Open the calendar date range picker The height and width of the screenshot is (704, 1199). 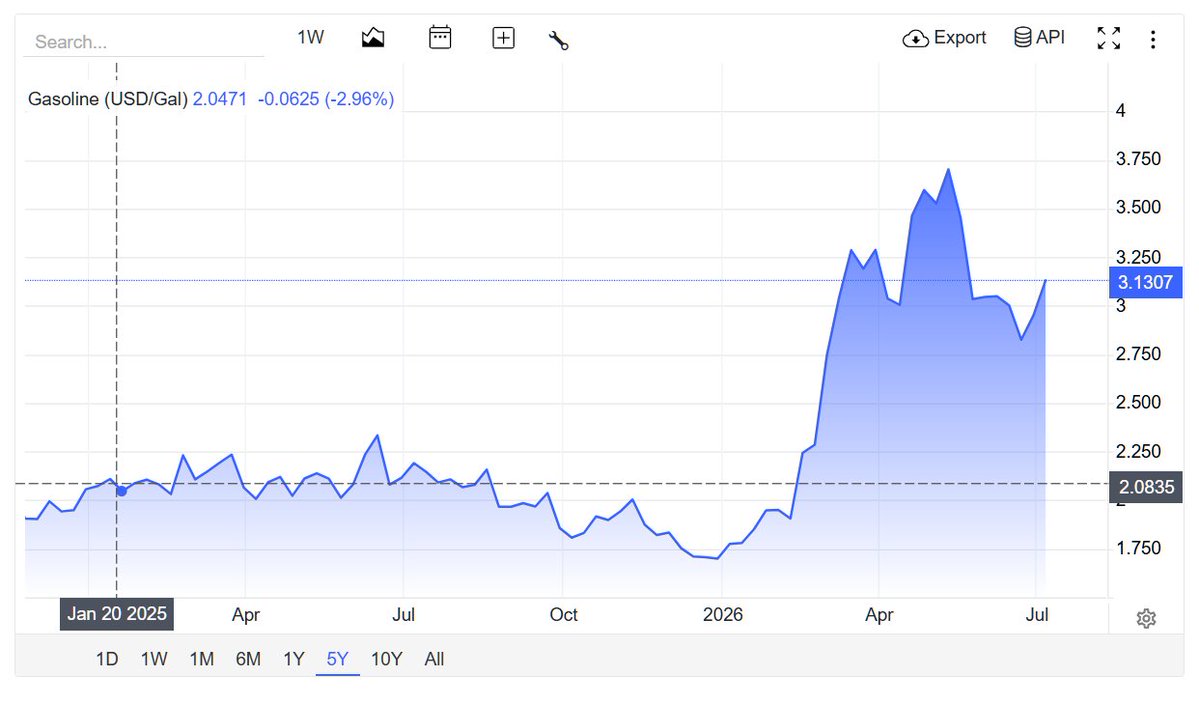[x=440, y=37]
